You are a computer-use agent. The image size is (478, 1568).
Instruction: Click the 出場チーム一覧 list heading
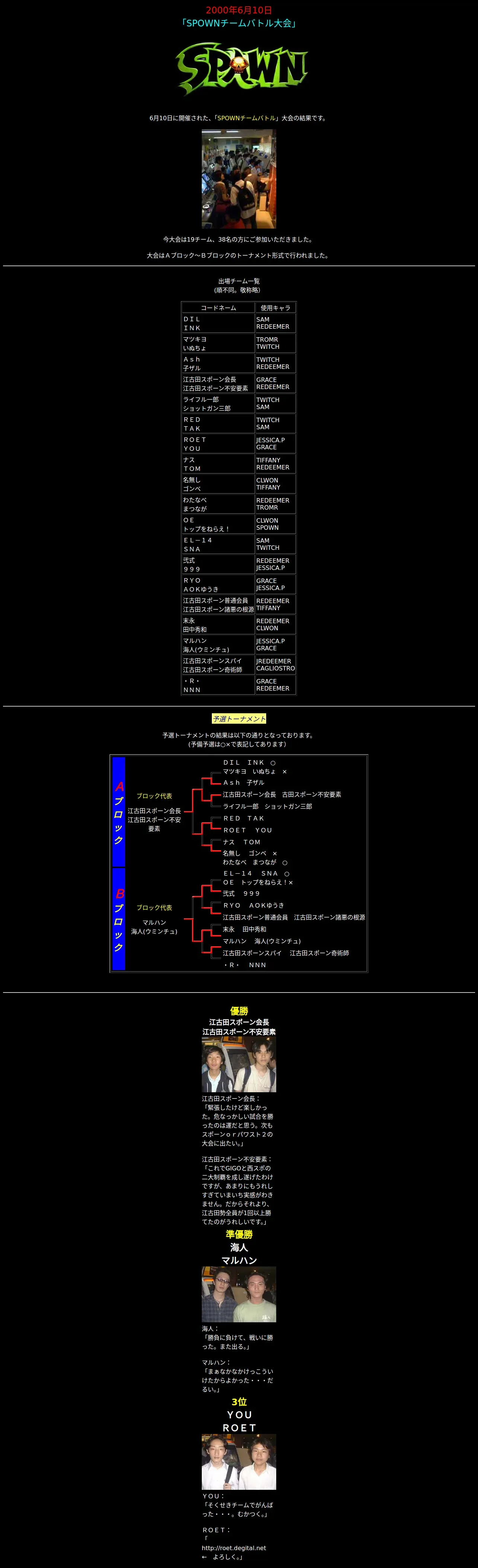click(239, 281)
